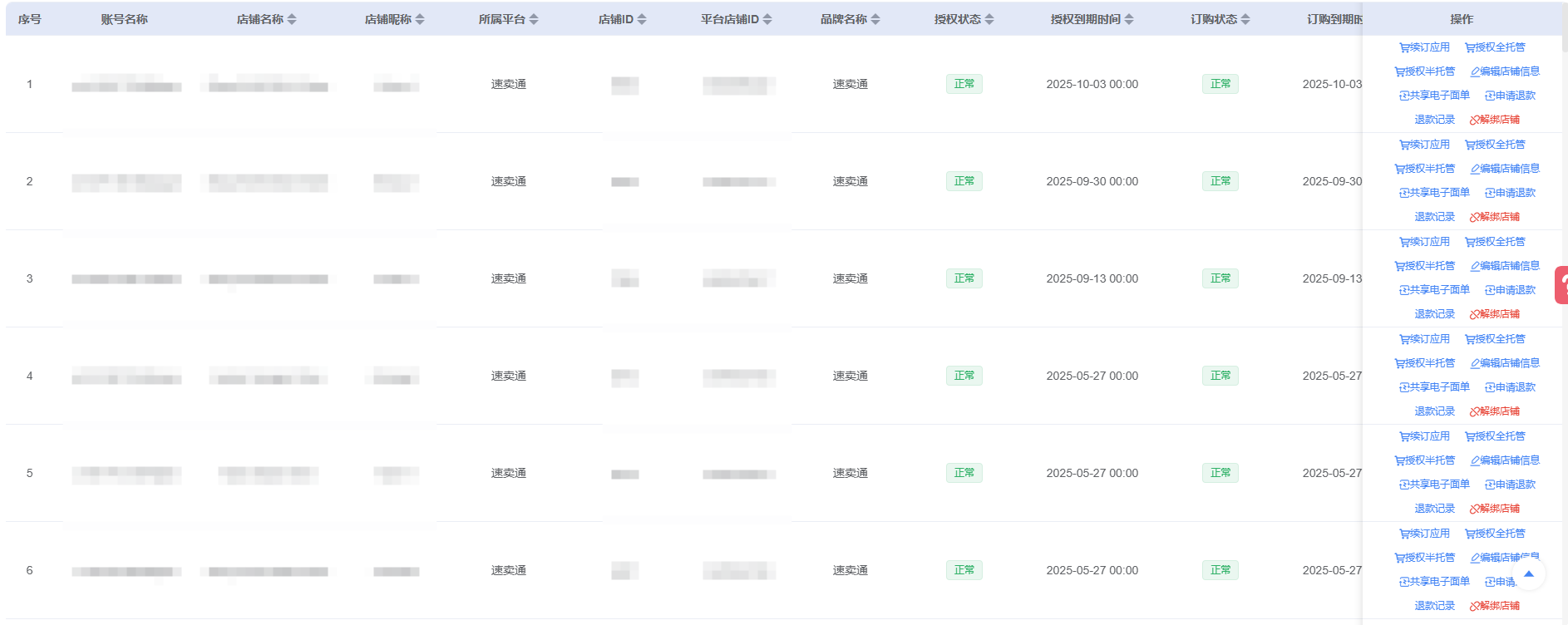Click 授权全托管 in row 1
This screenshot has height=625, width=1568.
pos(1495,47)
